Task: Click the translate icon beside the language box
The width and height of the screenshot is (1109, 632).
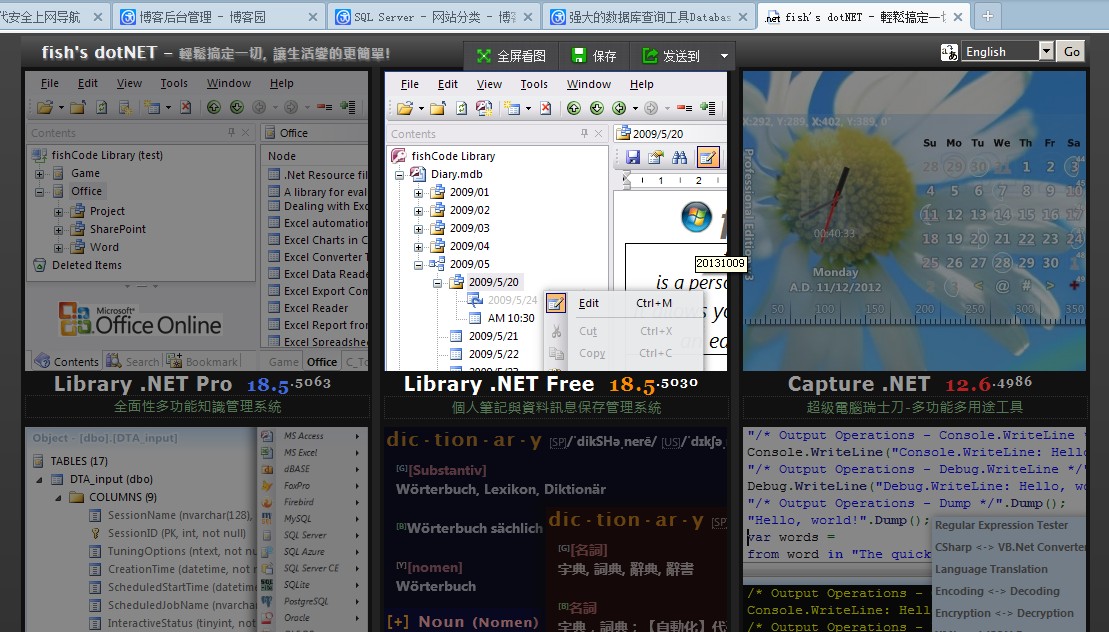Action: pyautogui.click(x=949, y=52)
